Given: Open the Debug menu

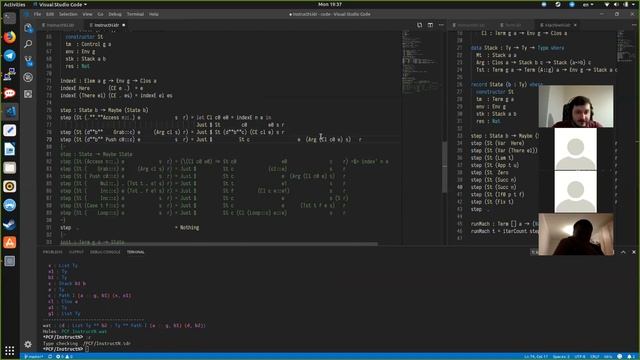Looking at the screenshot, I should [115, 14].
